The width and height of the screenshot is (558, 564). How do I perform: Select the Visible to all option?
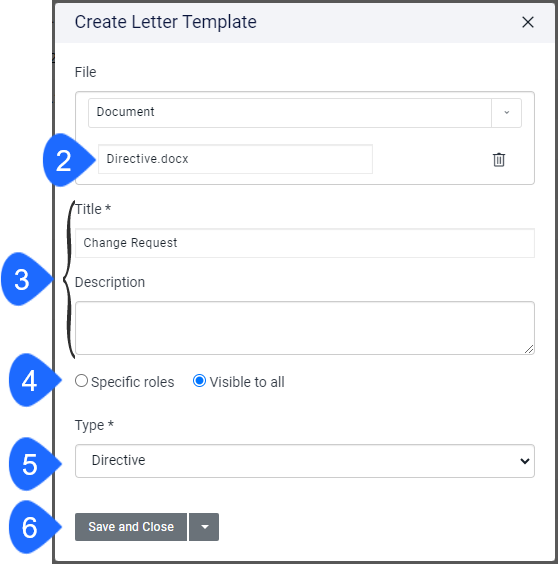click(199, 381)
